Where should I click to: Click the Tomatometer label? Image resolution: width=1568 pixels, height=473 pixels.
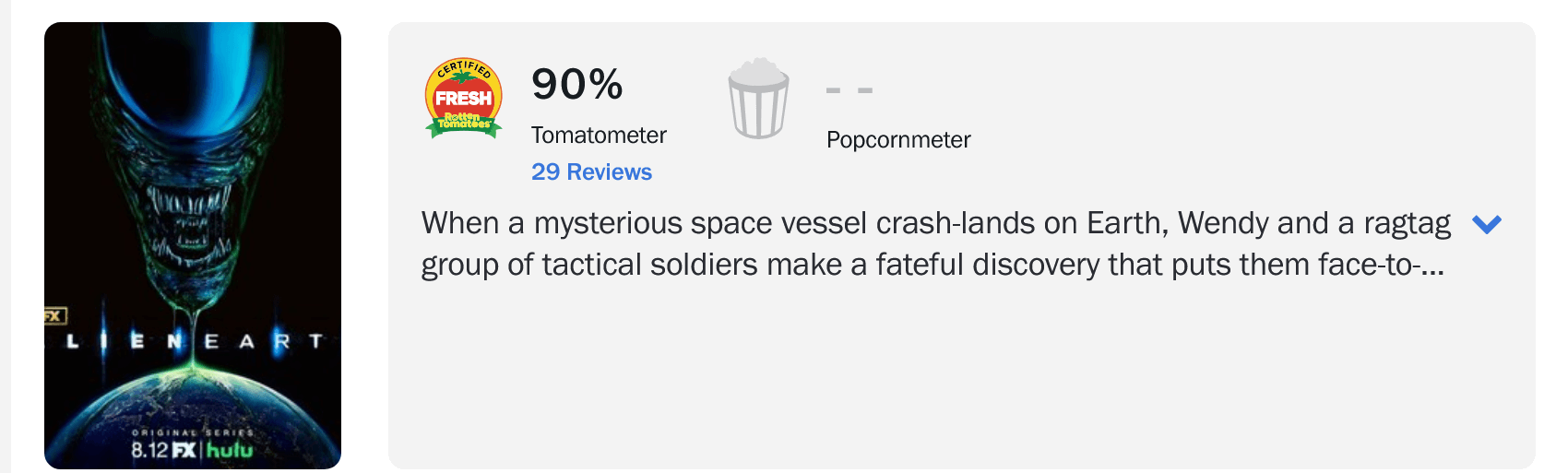pos(599,136)
